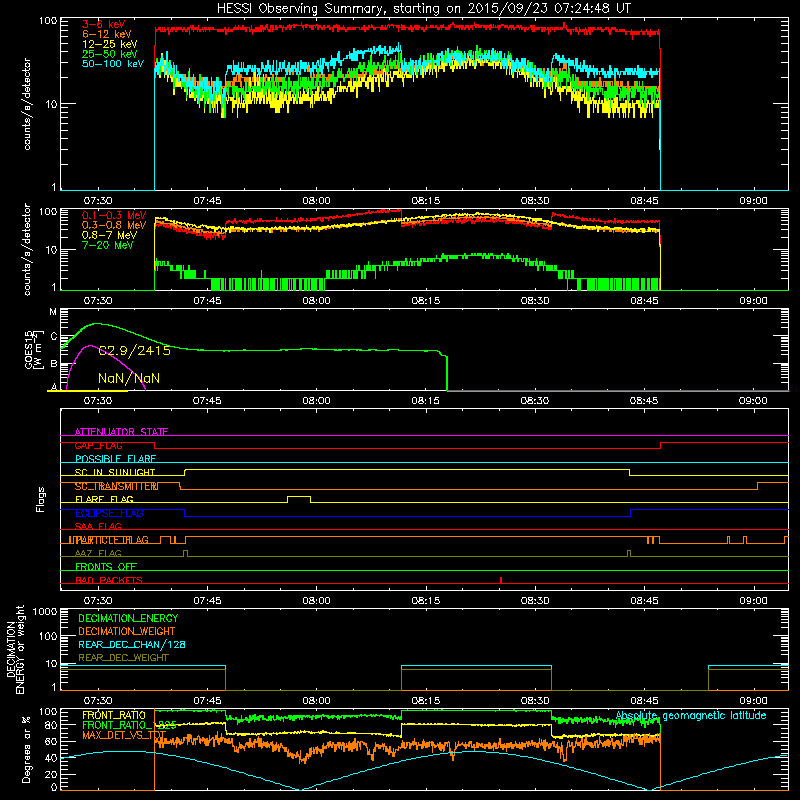Pick the cyan 50-100 keV legend label
800x800 pixels.
point(113,64)
